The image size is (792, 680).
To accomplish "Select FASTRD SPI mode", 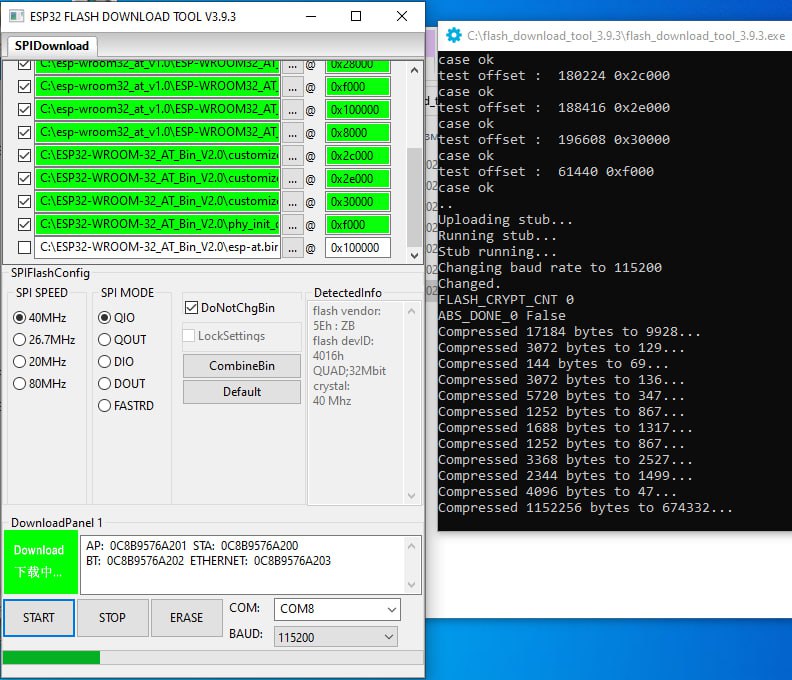I will pos(104,406).
